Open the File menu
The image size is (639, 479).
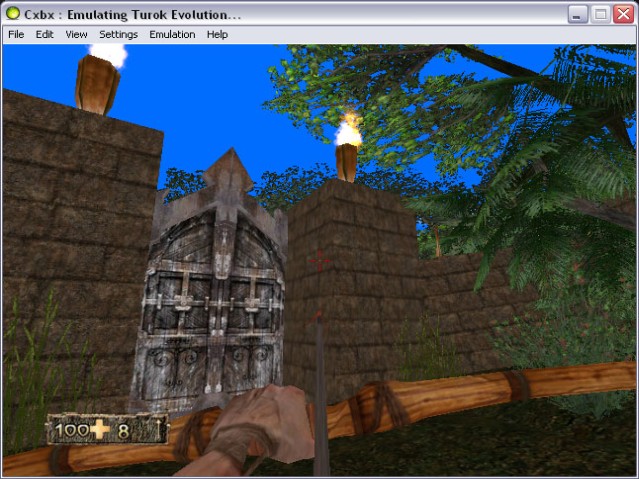[16, 34]
